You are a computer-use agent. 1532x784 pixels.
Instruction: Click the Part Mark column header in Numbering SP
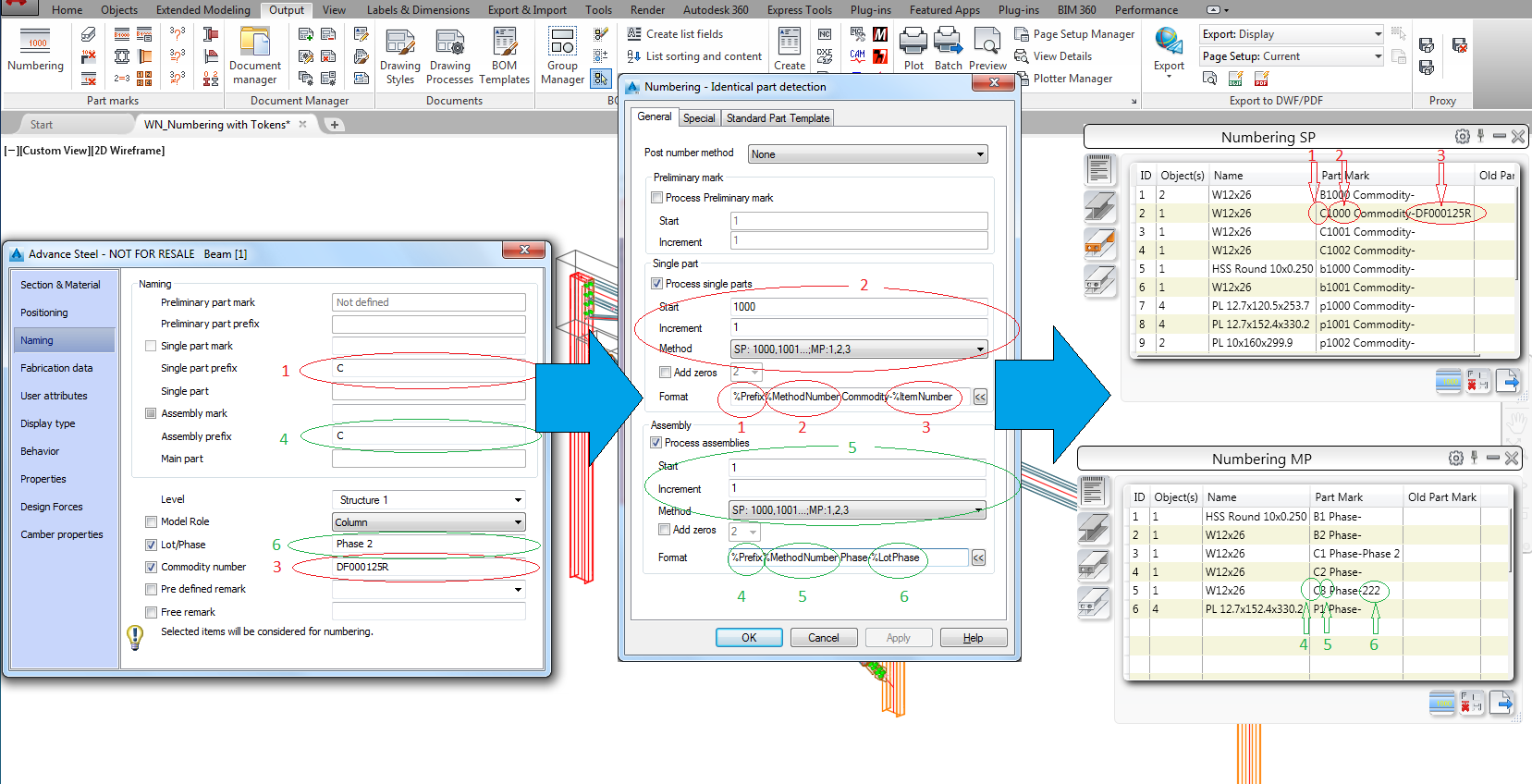pos(1345,176)
